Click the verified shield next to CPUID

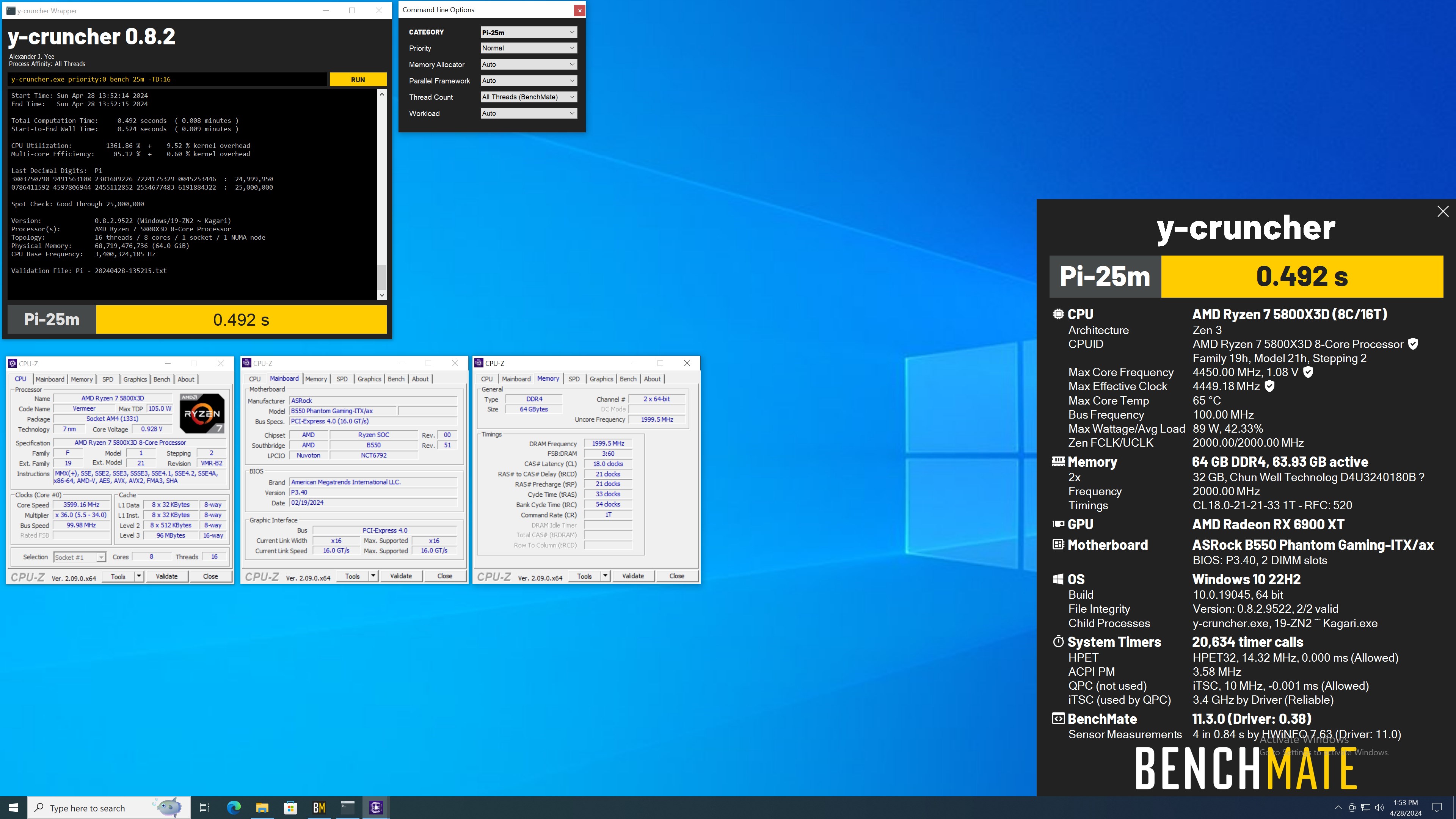coord(1413,344)
